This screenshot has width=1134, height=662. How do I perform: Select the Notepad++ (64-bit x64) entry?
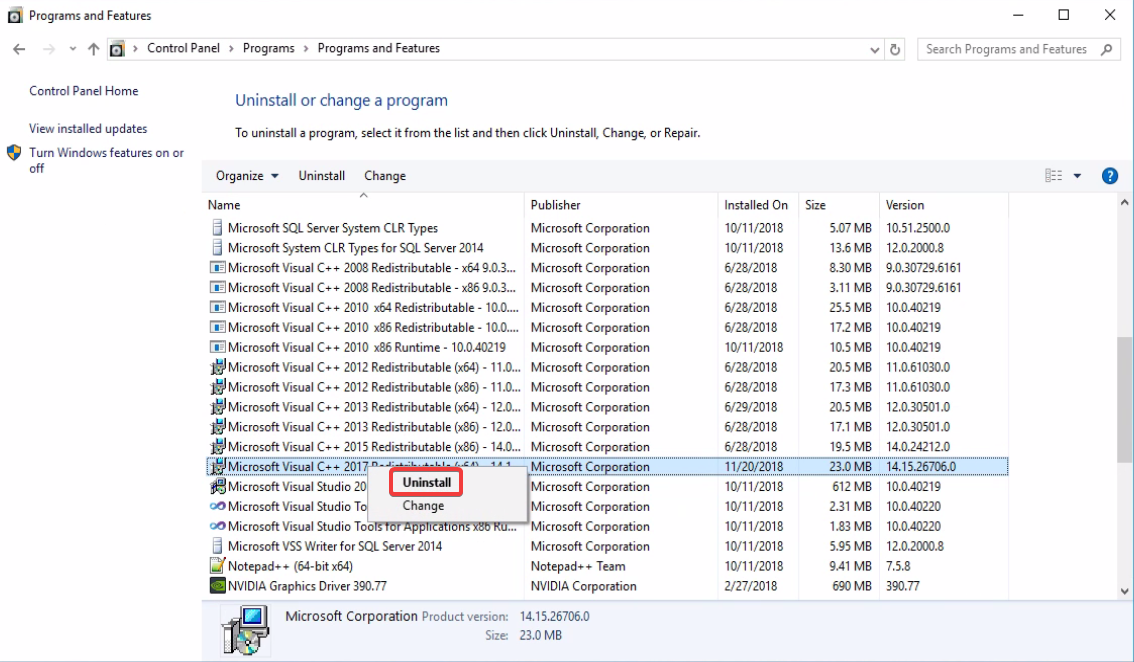coord(290,566)
